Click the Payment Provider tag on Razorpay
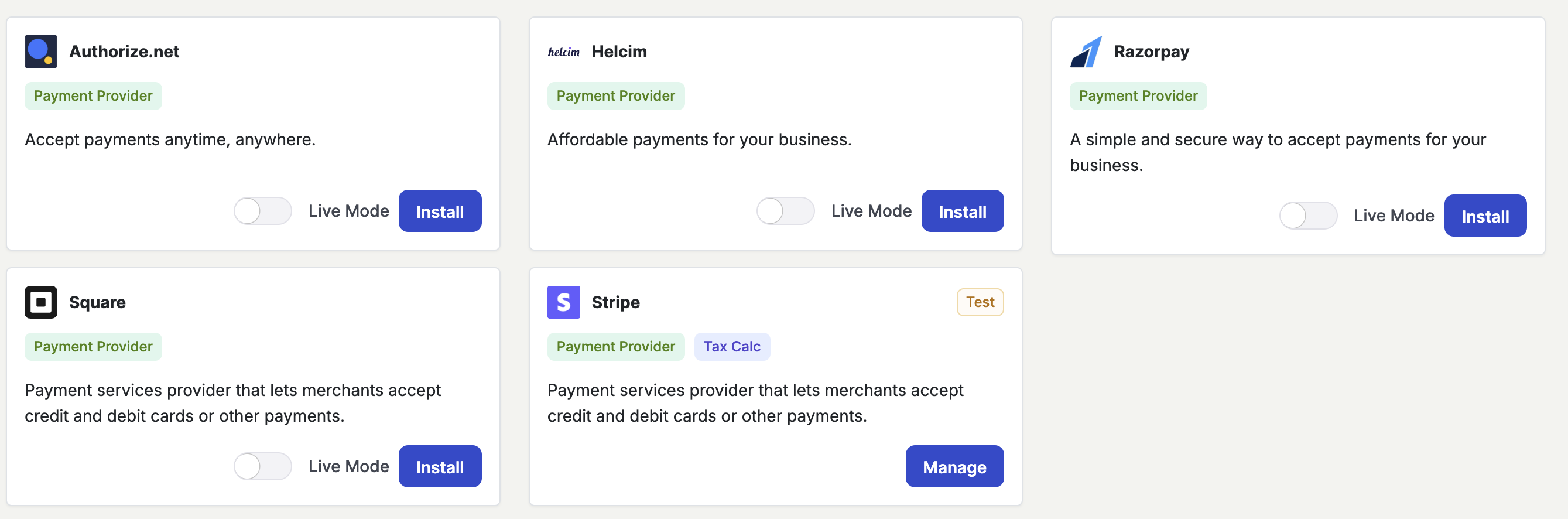The image size is (1568, 519). point(1138,96)
